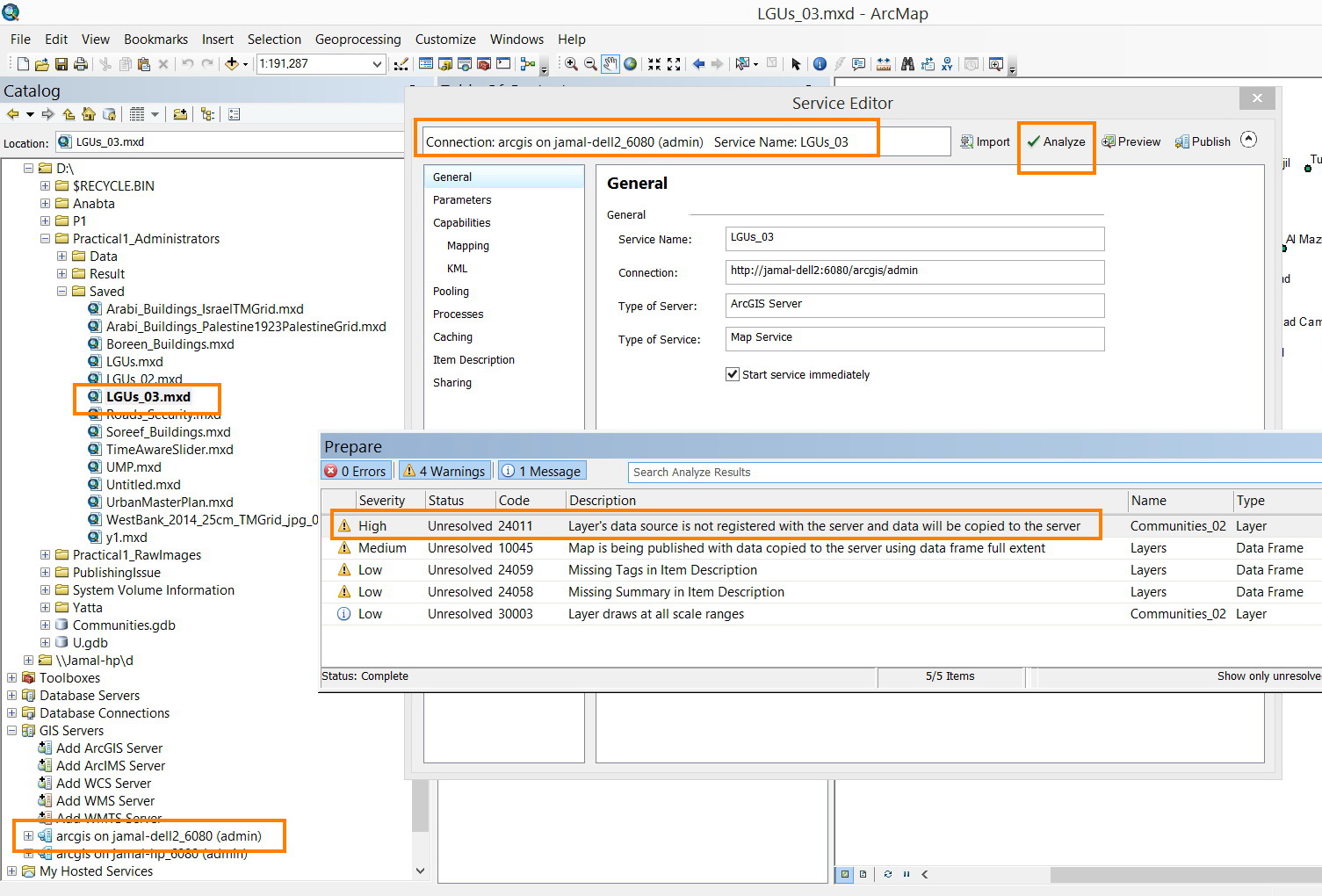The height and width of the screenshot is (896, 1322).
Task: Click the Search Analyze Results field
Action: pos(975,472)
